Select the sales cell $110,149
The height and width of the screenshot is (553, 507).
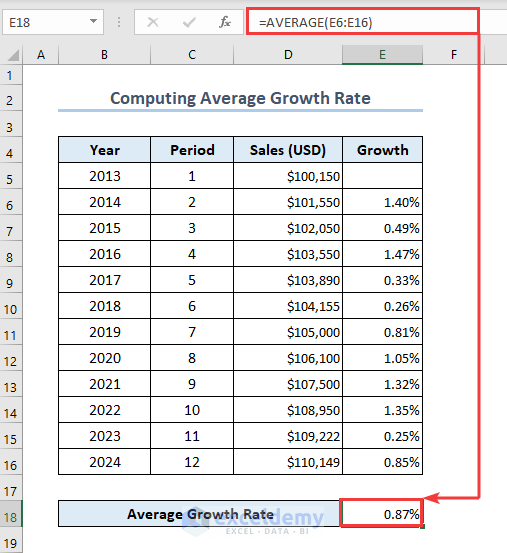[288, 462]
